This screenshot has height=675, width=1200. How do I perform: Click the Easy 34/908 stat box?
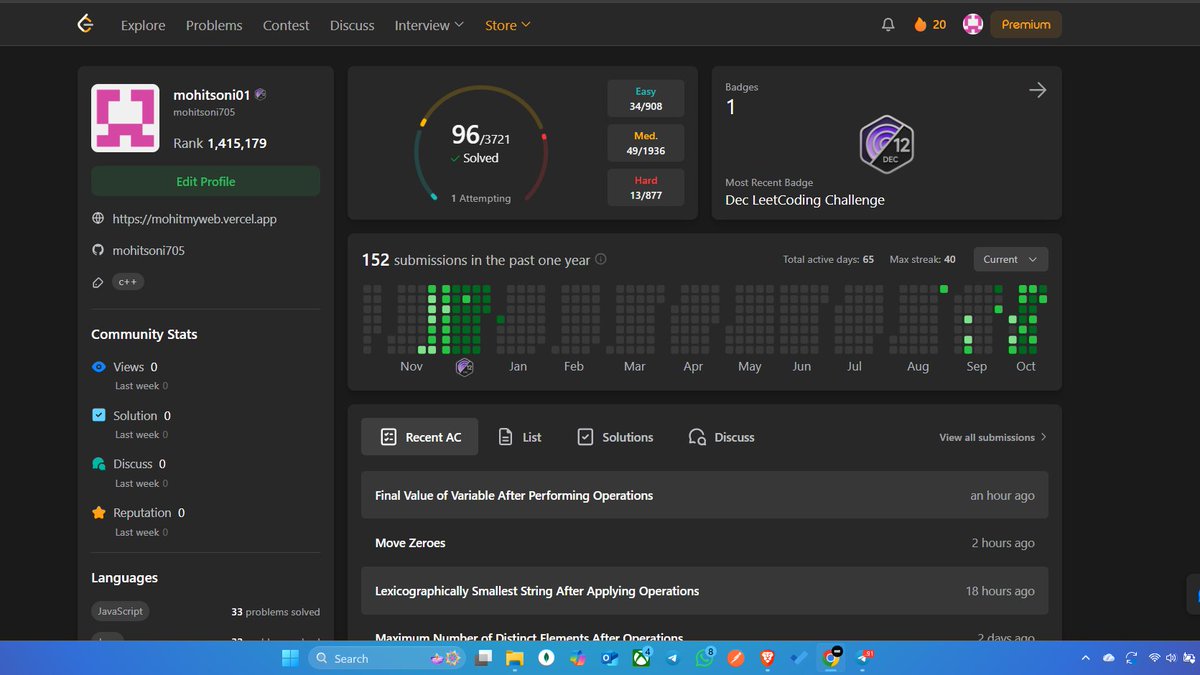(646, 99)
